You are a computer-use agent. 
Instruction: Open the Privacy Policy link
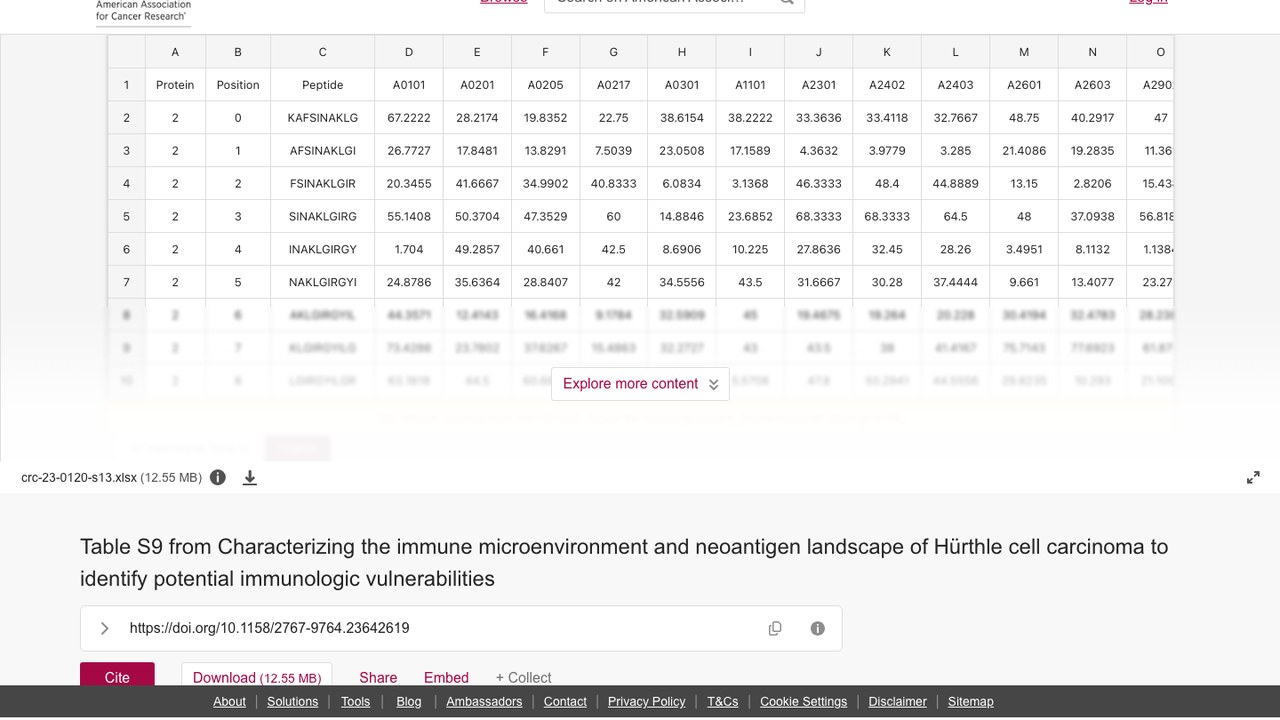(x=647, y=702)
